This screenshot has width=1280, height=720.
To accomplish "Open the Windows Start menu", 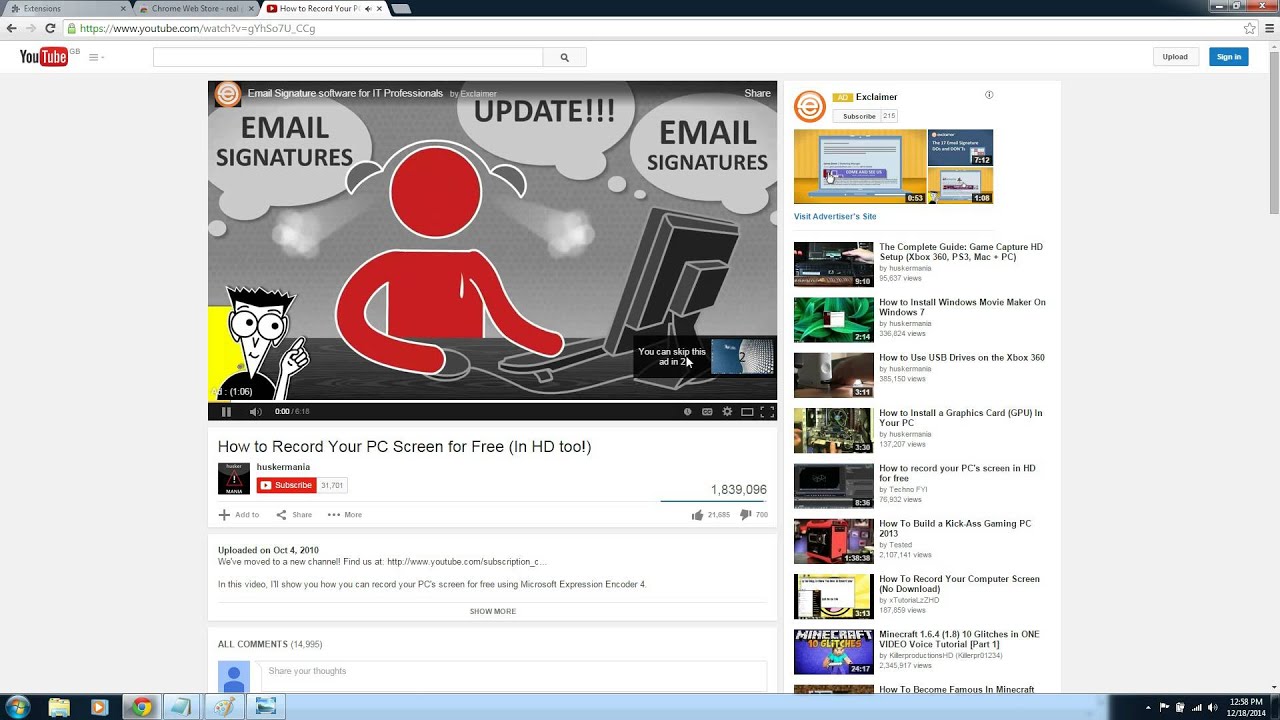I will 17,707.
